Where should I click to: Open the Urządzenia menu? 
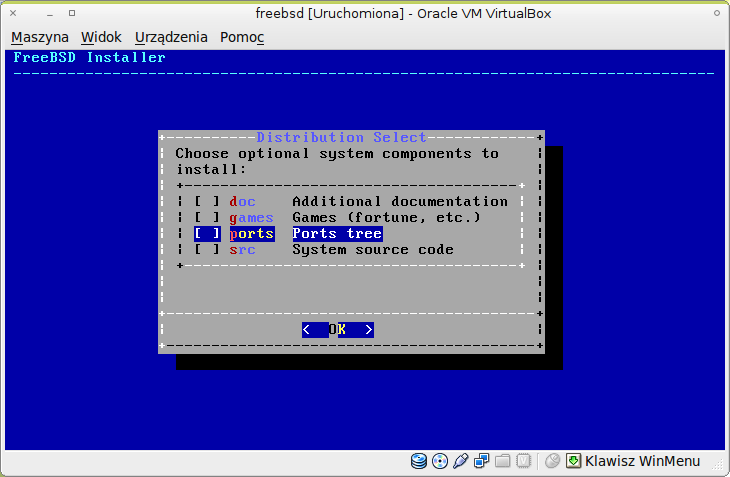click(x=171, y=37)
